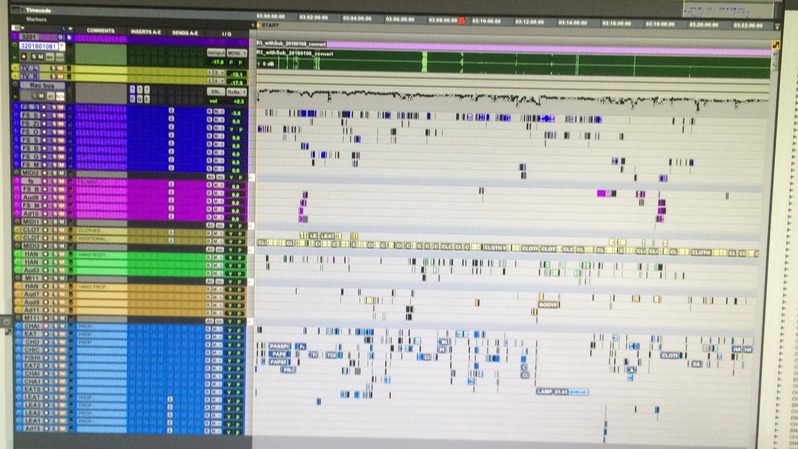
Task: Open the SSL input selector on Rec bus
Action: click(x=216, y=92)
